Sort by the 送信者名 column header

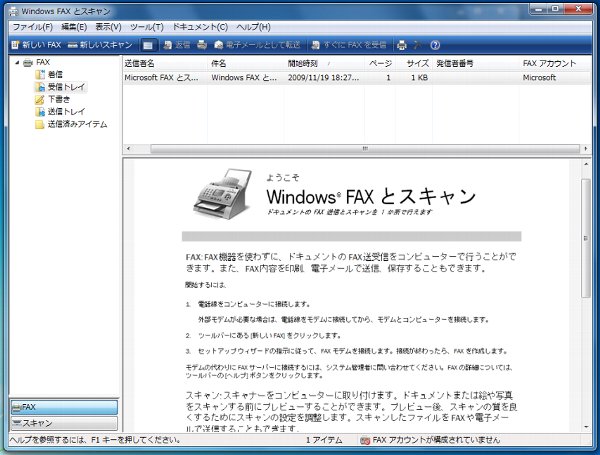point(165,63)
